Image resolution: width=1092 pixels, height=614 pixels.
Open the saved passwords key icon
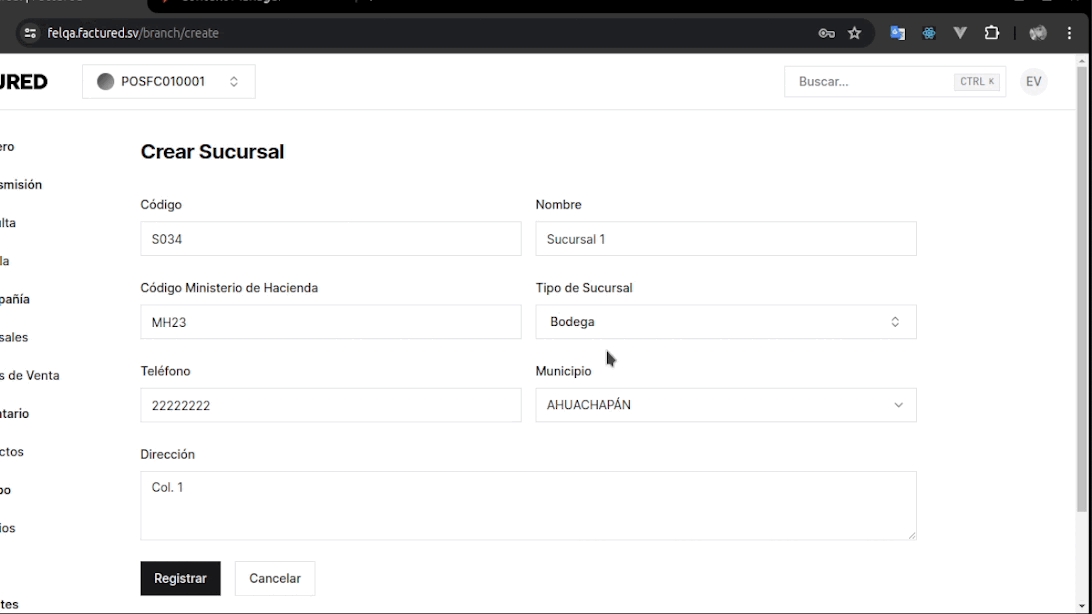[826, 33]
